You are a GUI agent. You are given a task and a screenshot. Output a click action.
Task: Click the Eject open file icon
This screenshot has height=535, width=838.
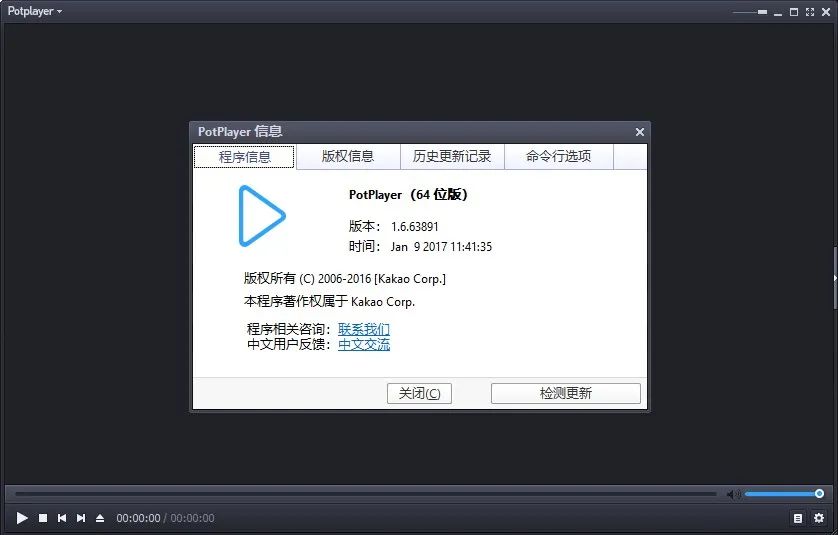[100, 518]
